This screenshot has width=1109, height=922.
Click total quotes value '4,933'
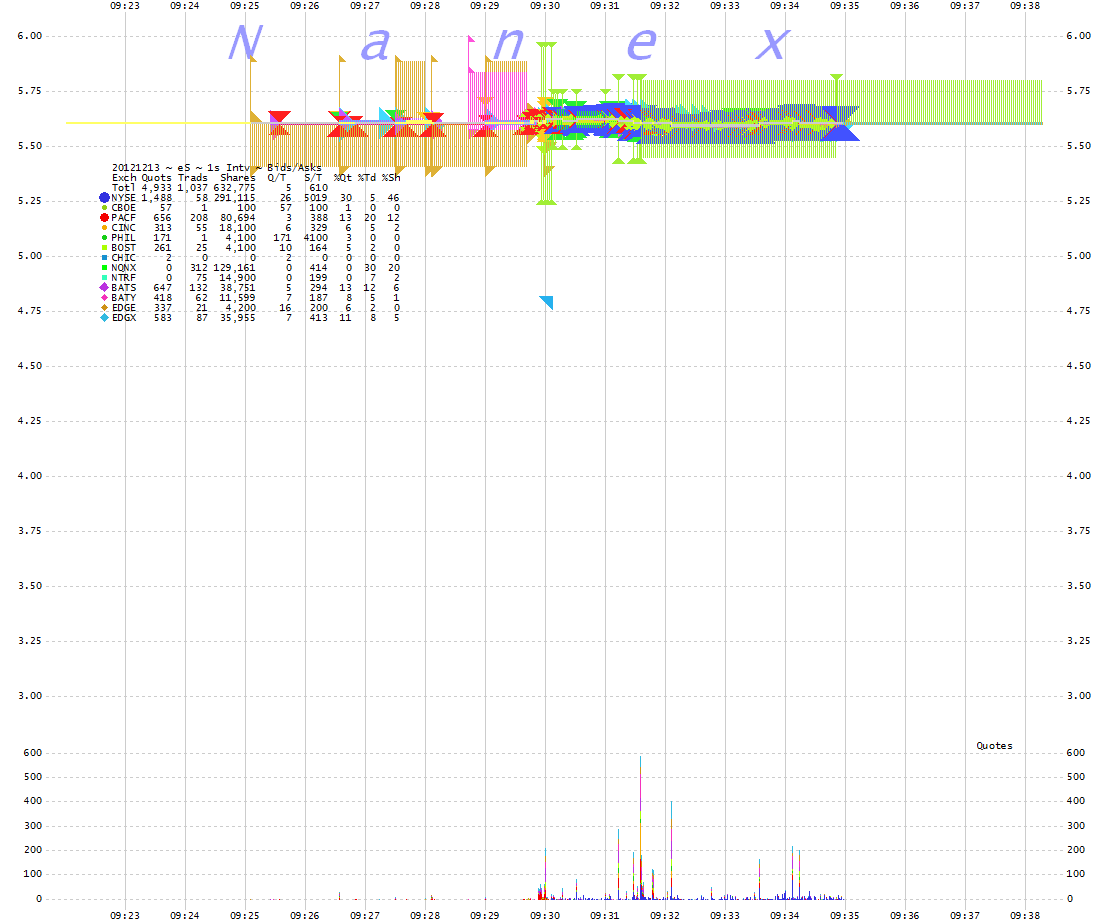(x=156, y=188)
